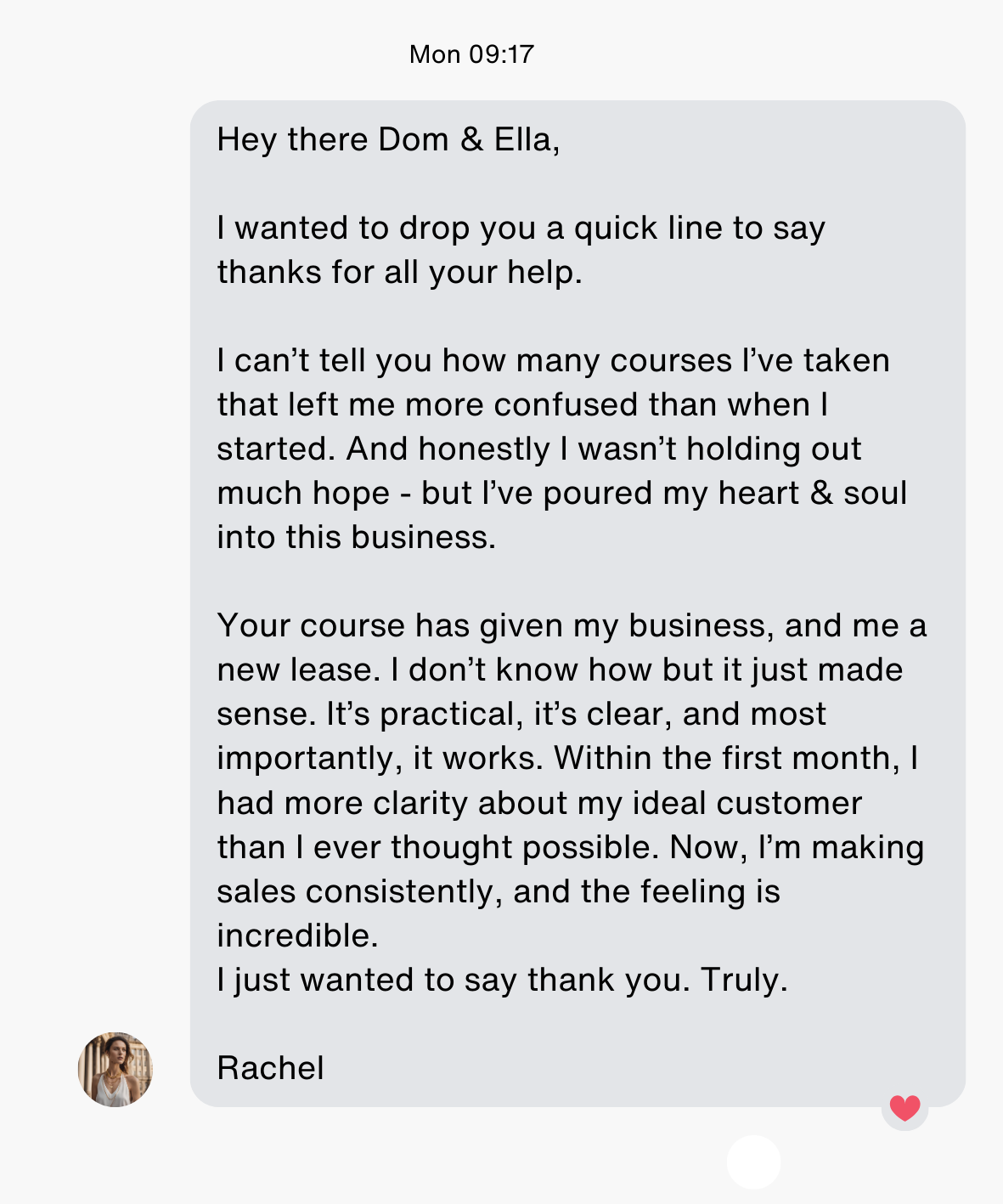Screen dimensions: 1003x1204
Task: Click the line 'thanks for all your help.'
Action: 399,273
